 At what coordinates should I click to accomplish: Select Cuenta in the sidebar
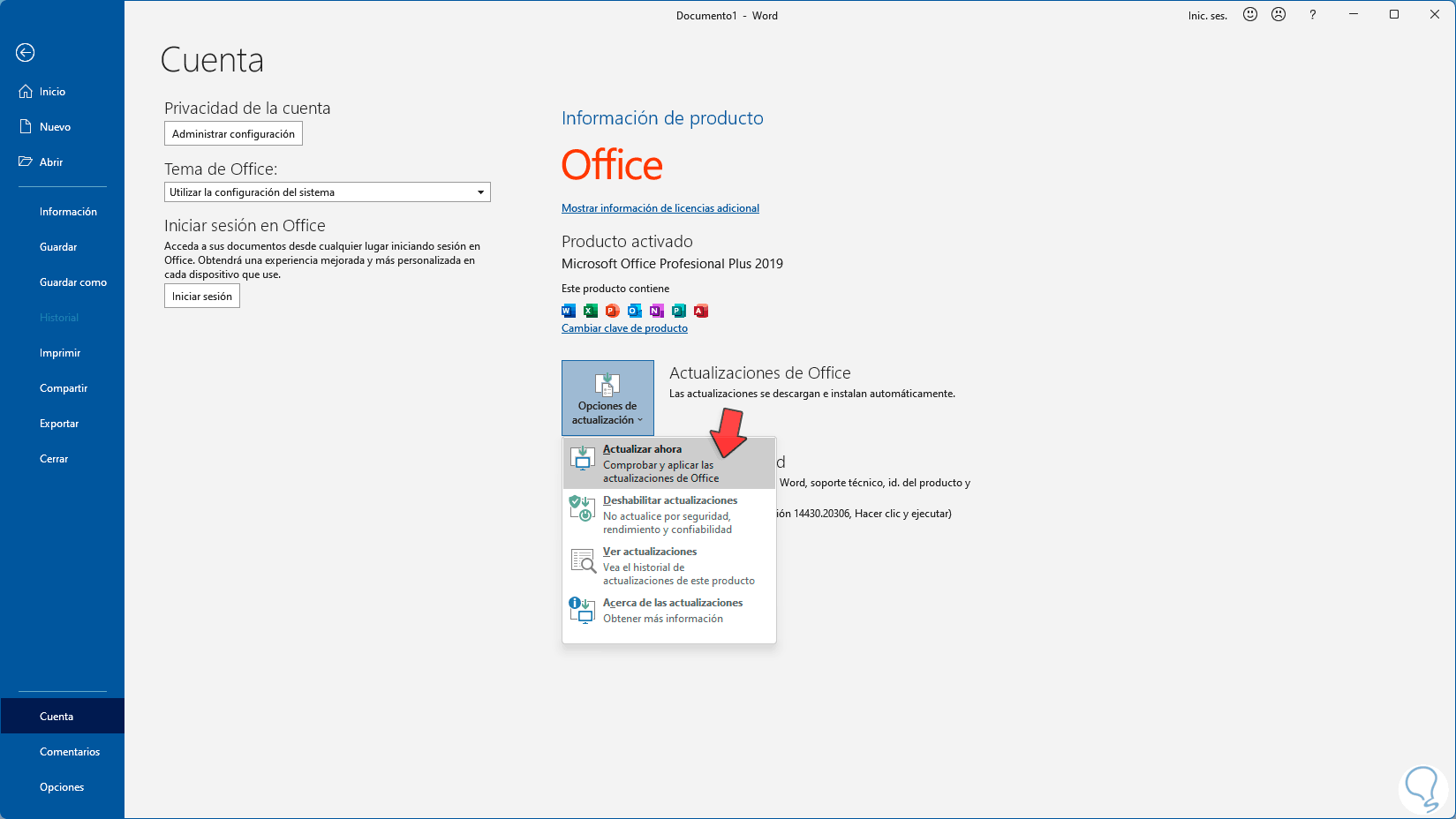click(62, 717)
